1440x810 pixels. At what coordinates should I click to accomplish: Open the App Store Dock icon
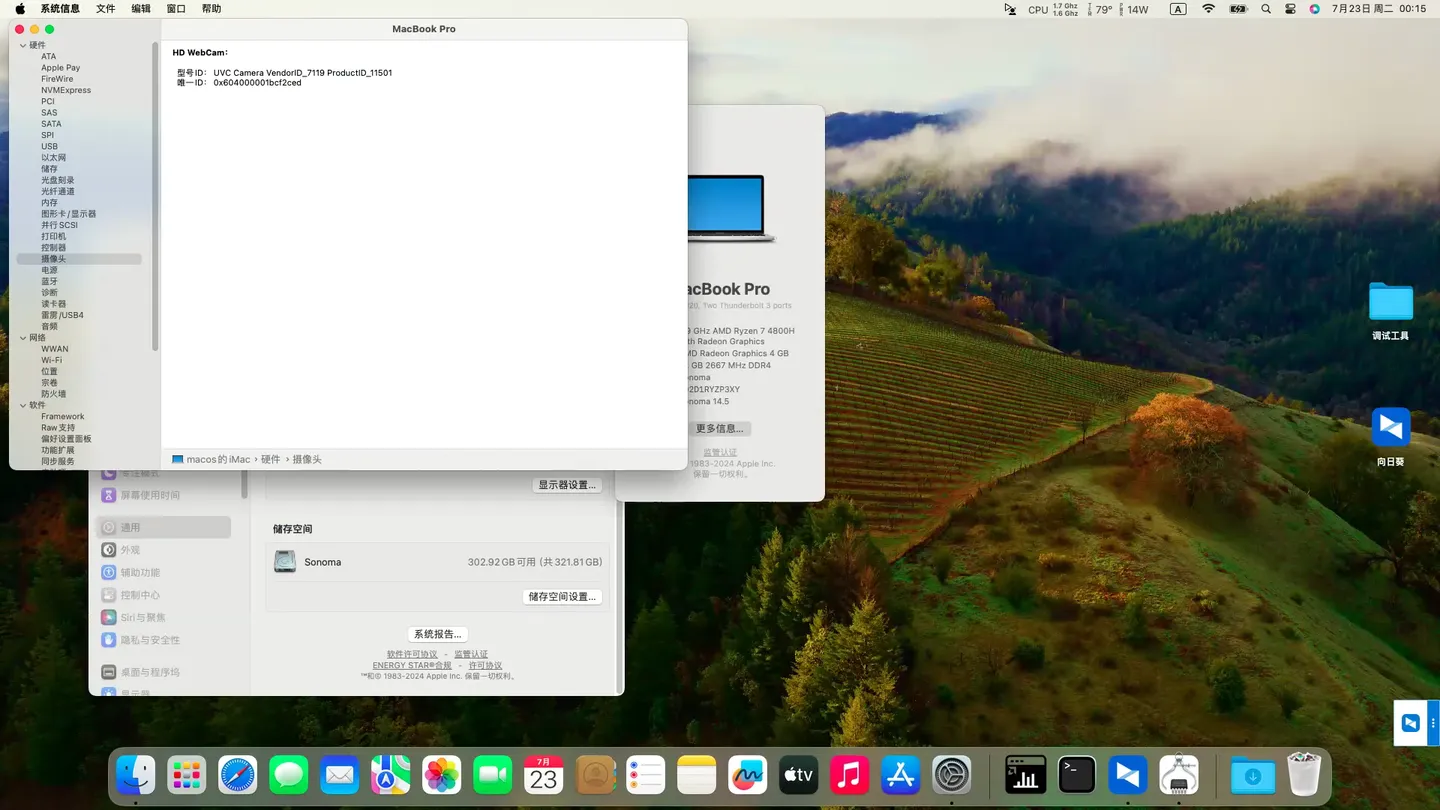(900, 775)
